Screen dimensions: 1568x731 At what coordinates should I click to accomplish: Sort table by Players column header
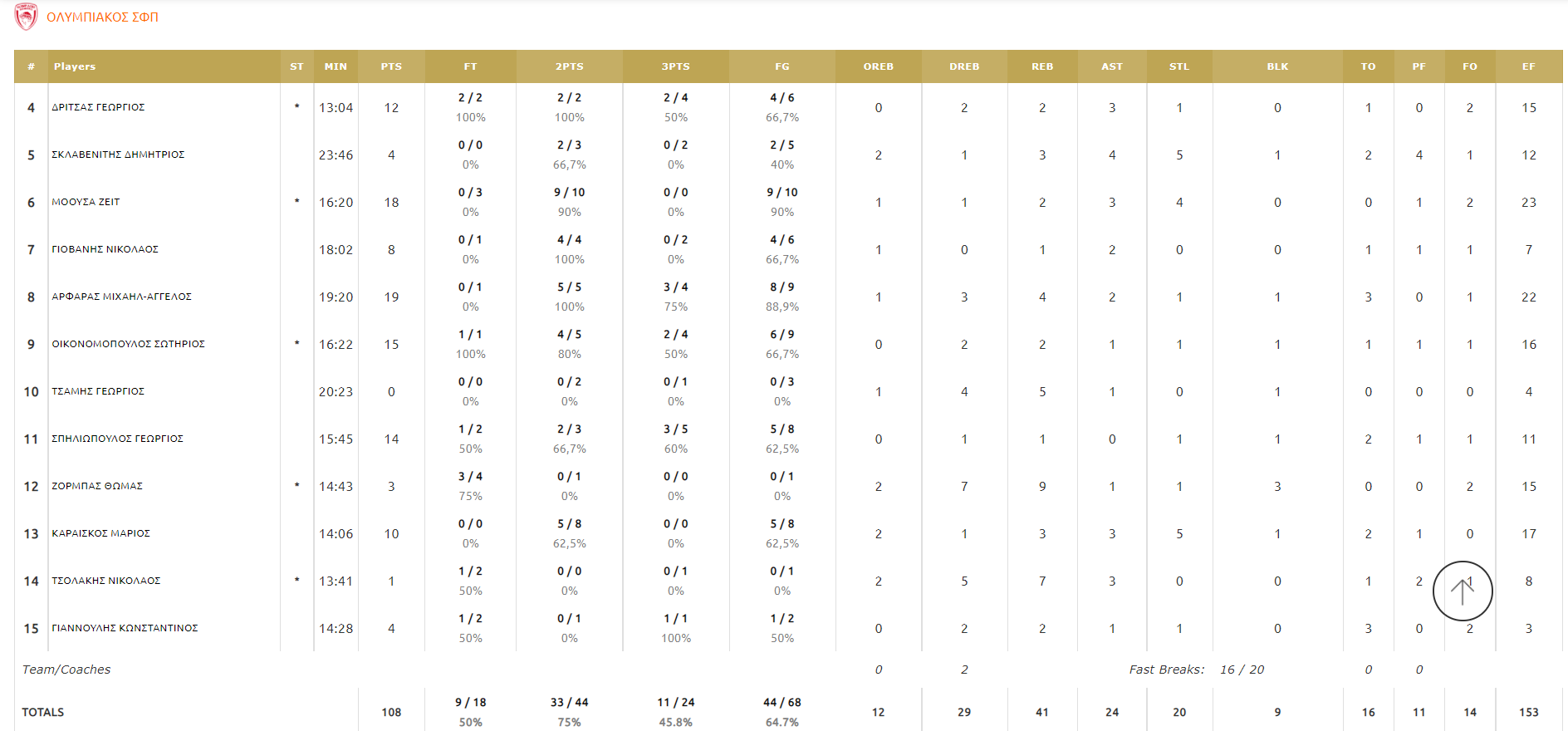(75, 66)
